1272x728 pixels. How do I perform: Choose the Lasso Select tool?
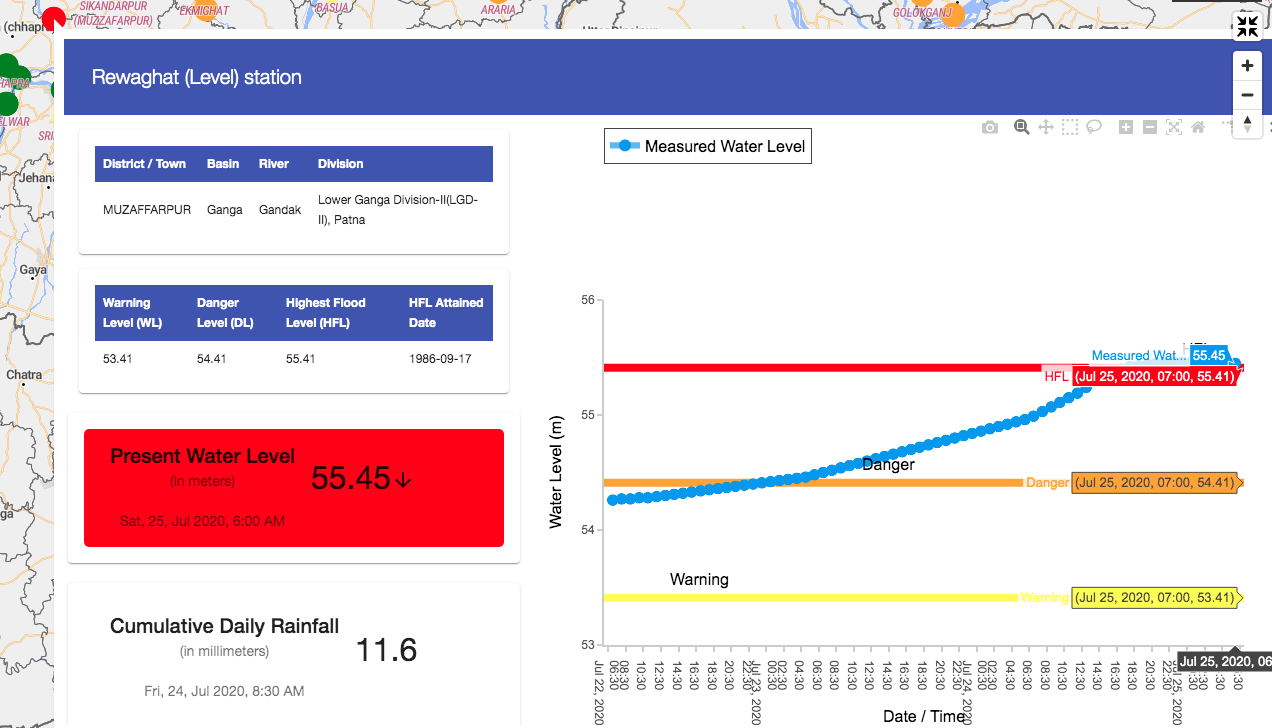1095,127
